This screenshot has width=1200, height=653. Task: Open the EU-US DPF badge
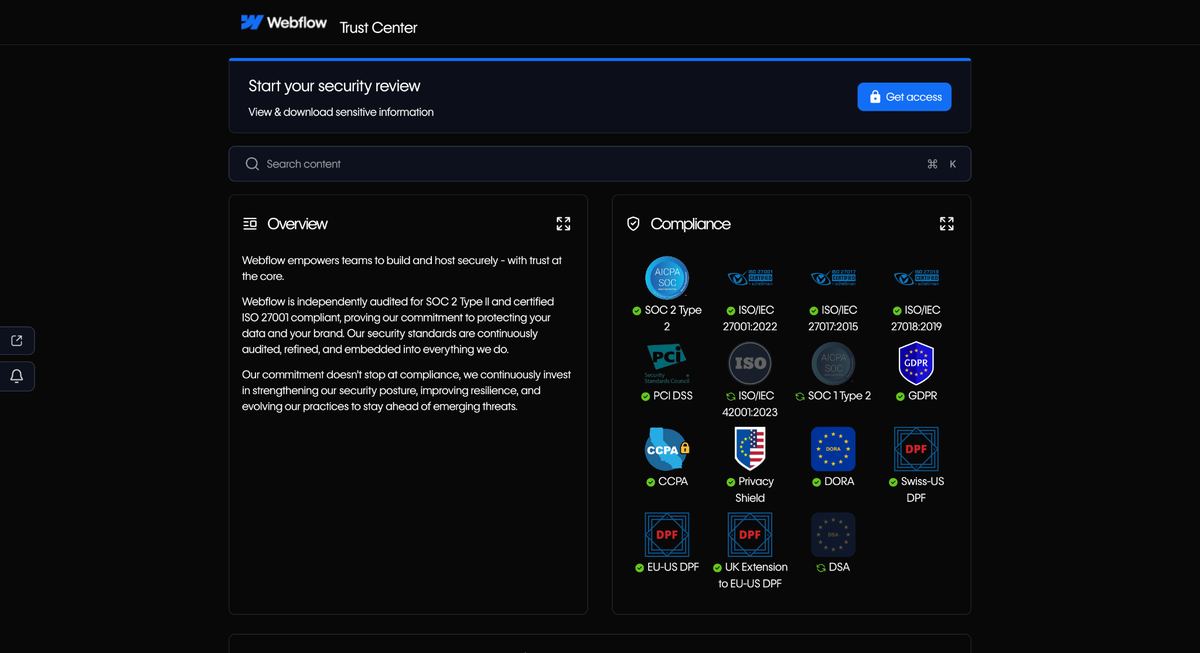tap(667, 535)
